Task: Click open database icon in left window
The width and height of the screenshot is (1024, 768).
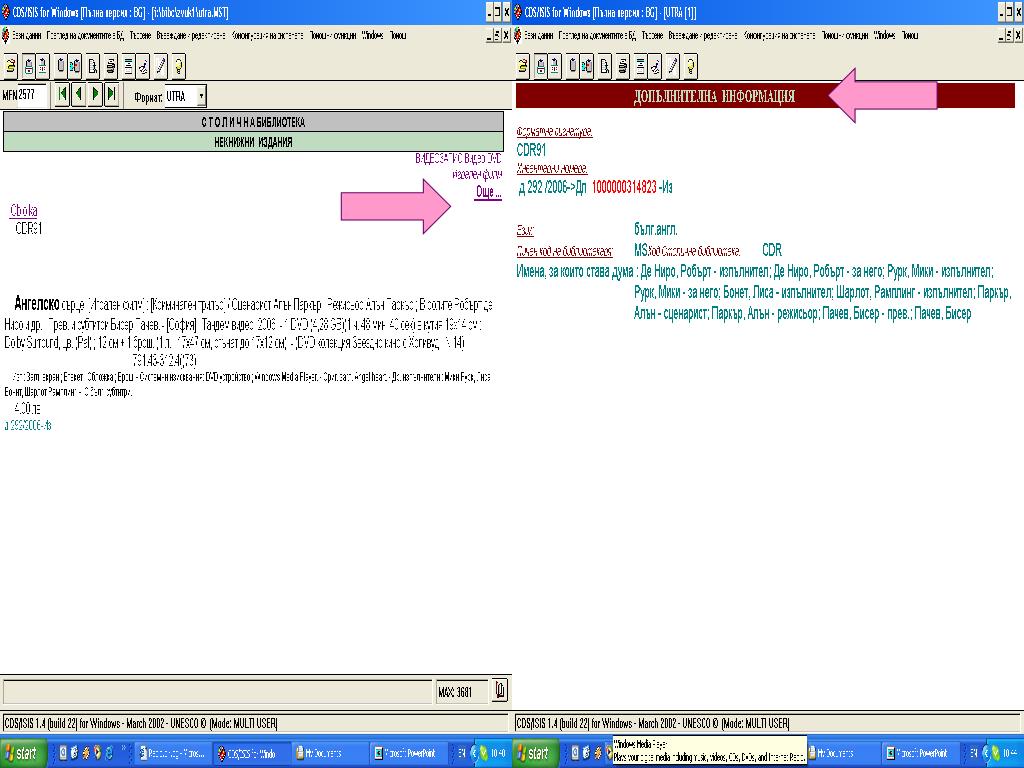Action: click(11, 65)
